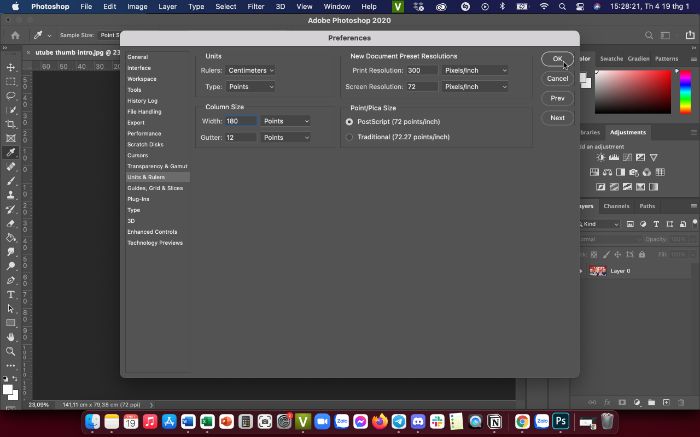Add a Photo Filter adjustment
The image size is (700, 437).
633,172
